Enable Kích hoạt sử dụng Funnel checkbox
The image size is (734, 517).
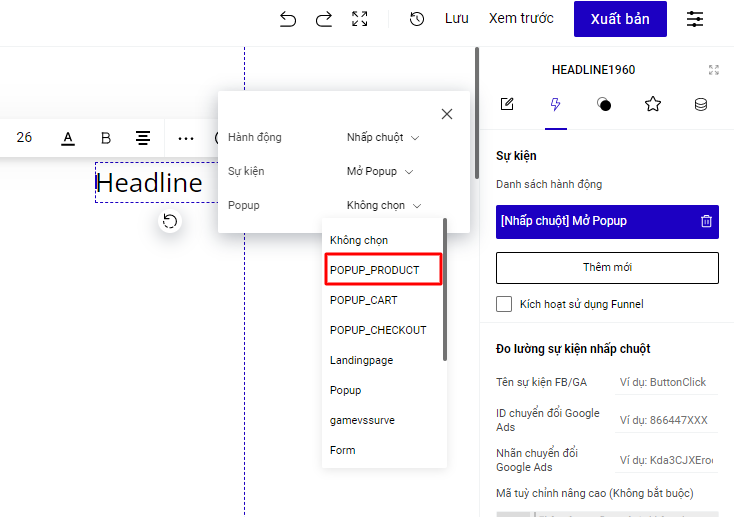tap(505, 304)
